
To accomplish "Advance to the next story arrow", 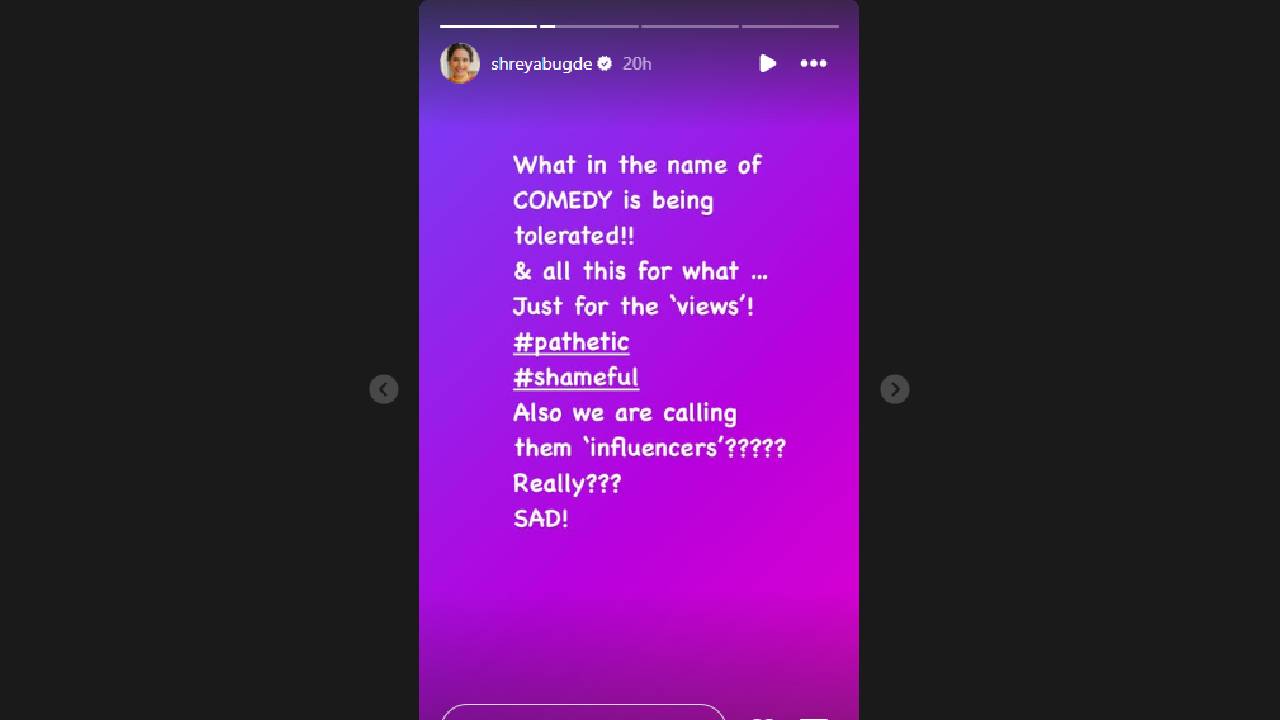I will [895, 389].
